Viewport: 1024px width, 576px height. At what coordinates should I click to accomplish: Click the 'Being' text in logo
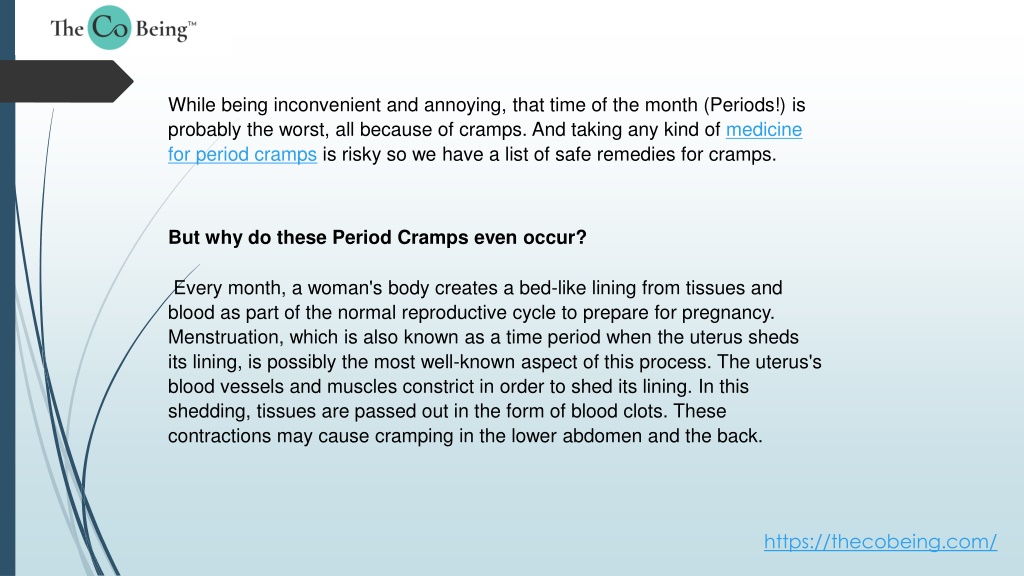[161, 29]
